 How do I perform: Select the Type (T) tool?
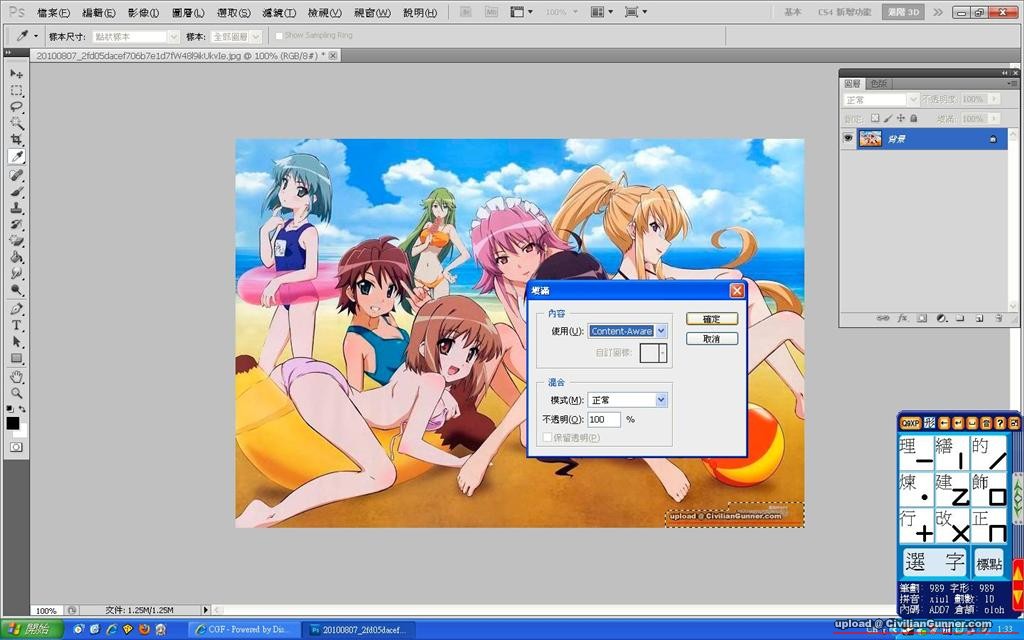(x=17, y=326)
